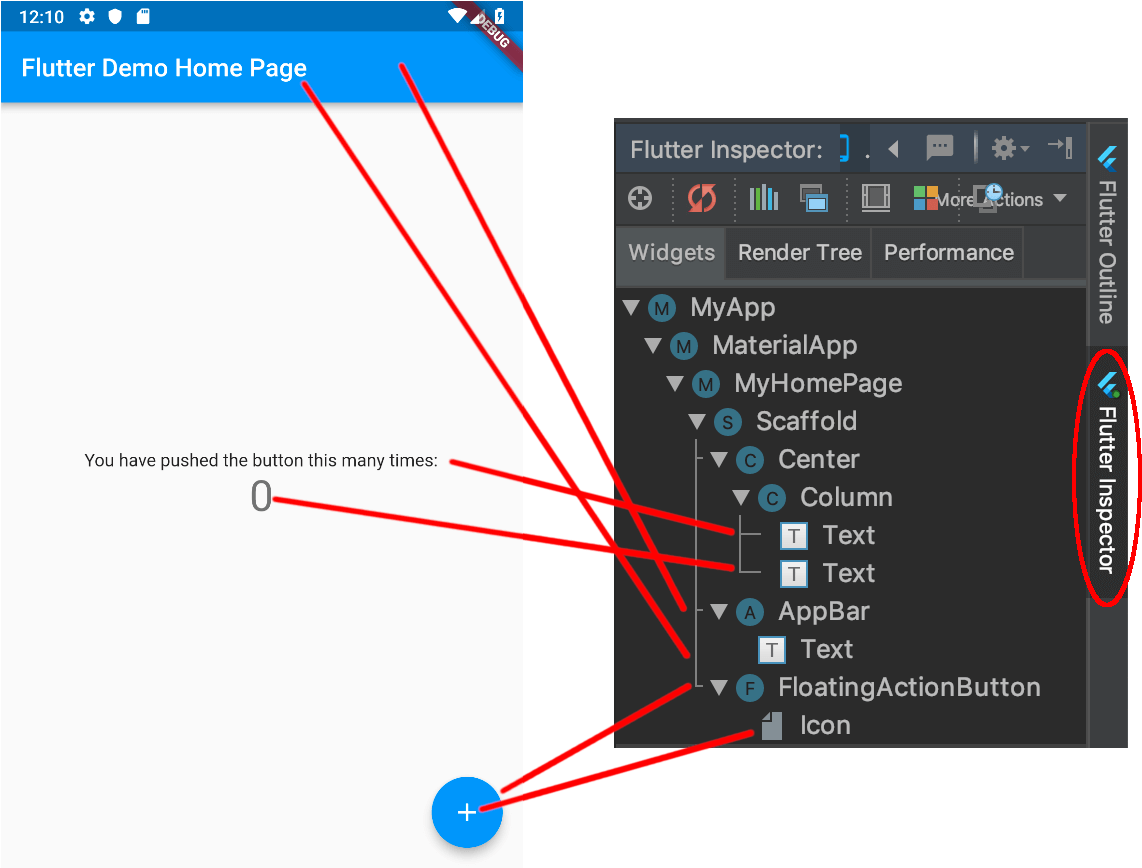1142x868 pixels.
Task: Select the MaterialApp widget row
Action: pyautogui.click(x=851, y=345)
